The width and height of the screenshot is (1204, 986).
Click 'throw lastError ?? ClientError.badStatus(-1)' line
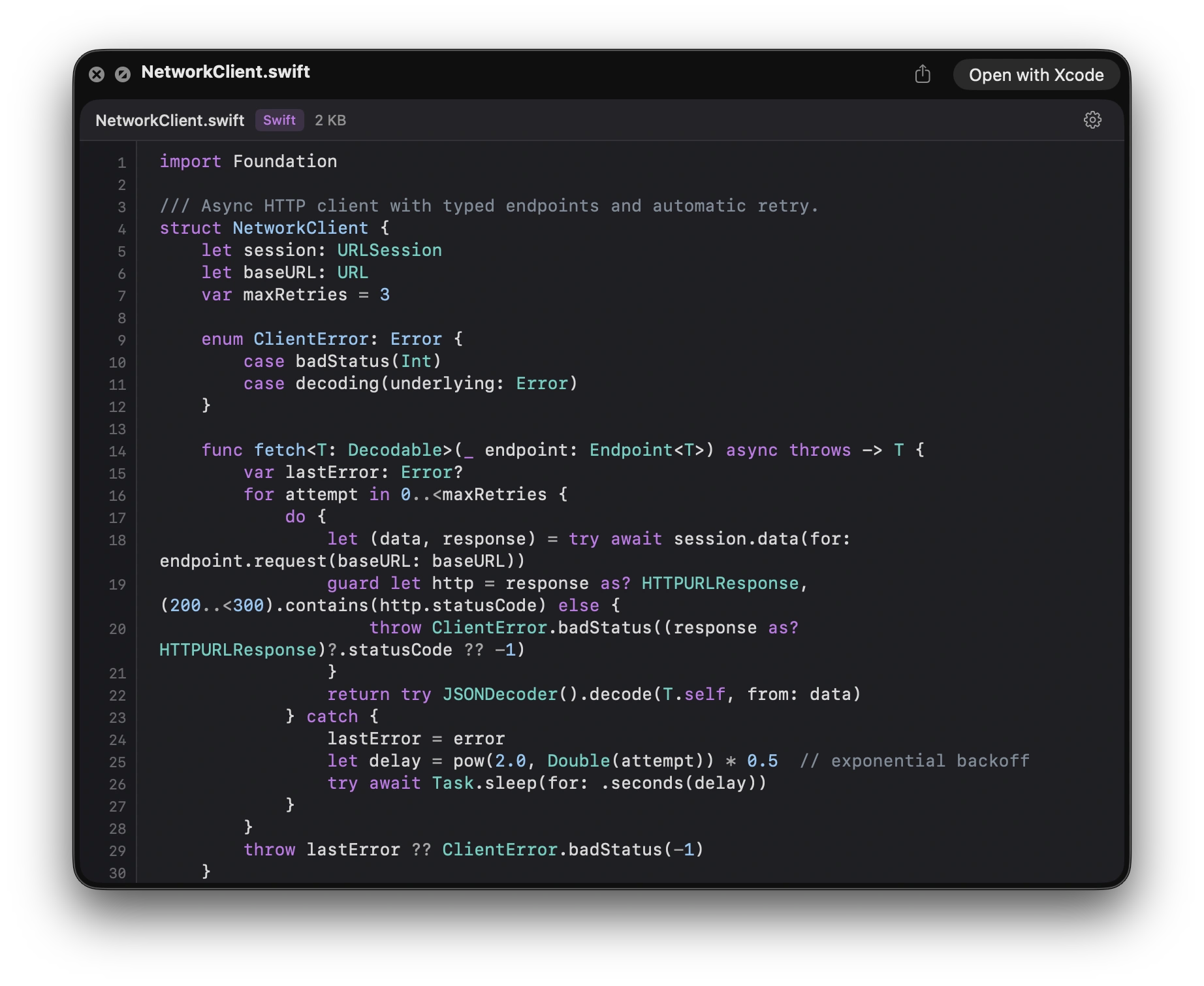[x=473, y=850]
